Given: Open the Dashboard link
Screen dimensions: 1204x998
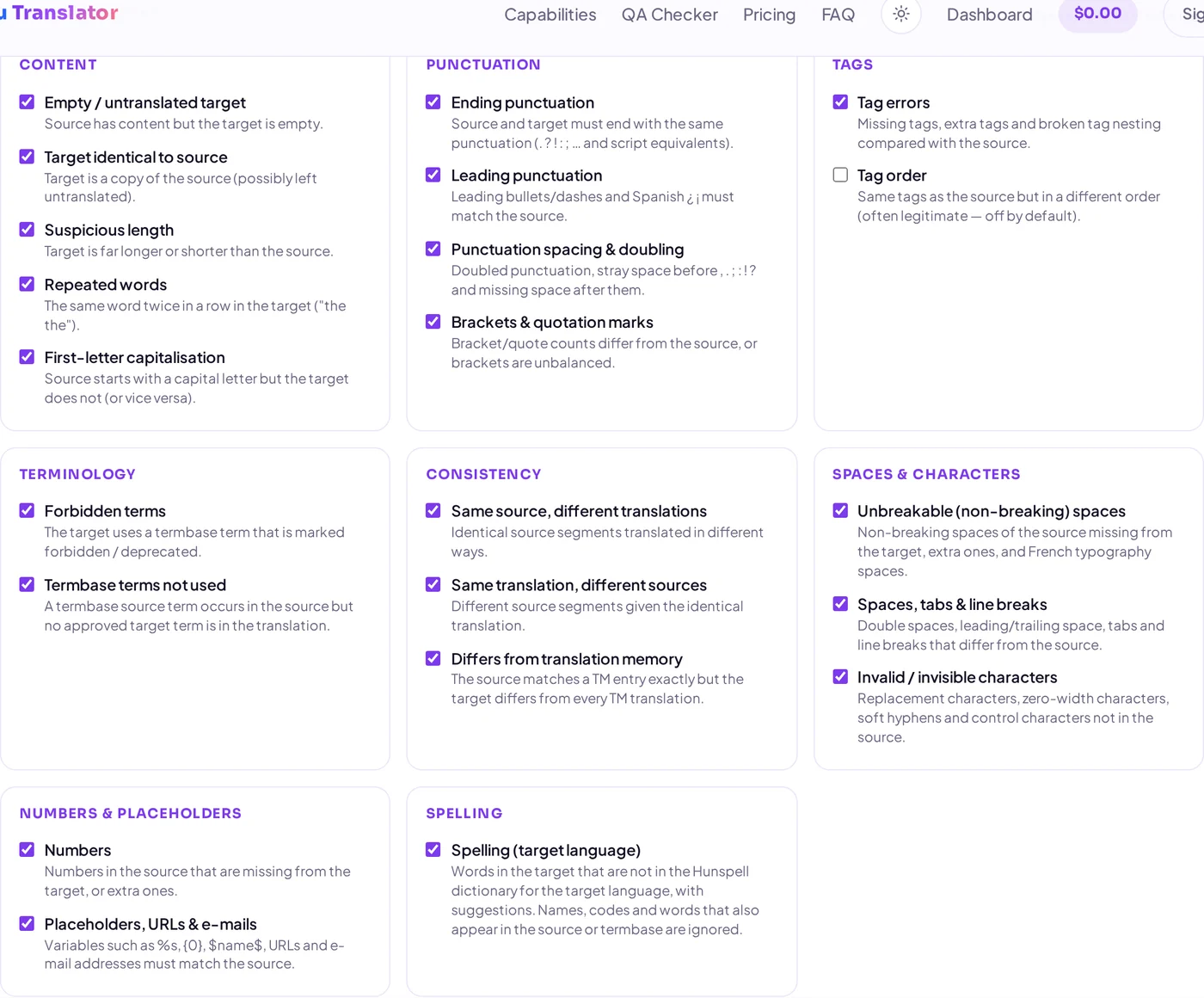Looking at the screenshot, I should [990, 15].
